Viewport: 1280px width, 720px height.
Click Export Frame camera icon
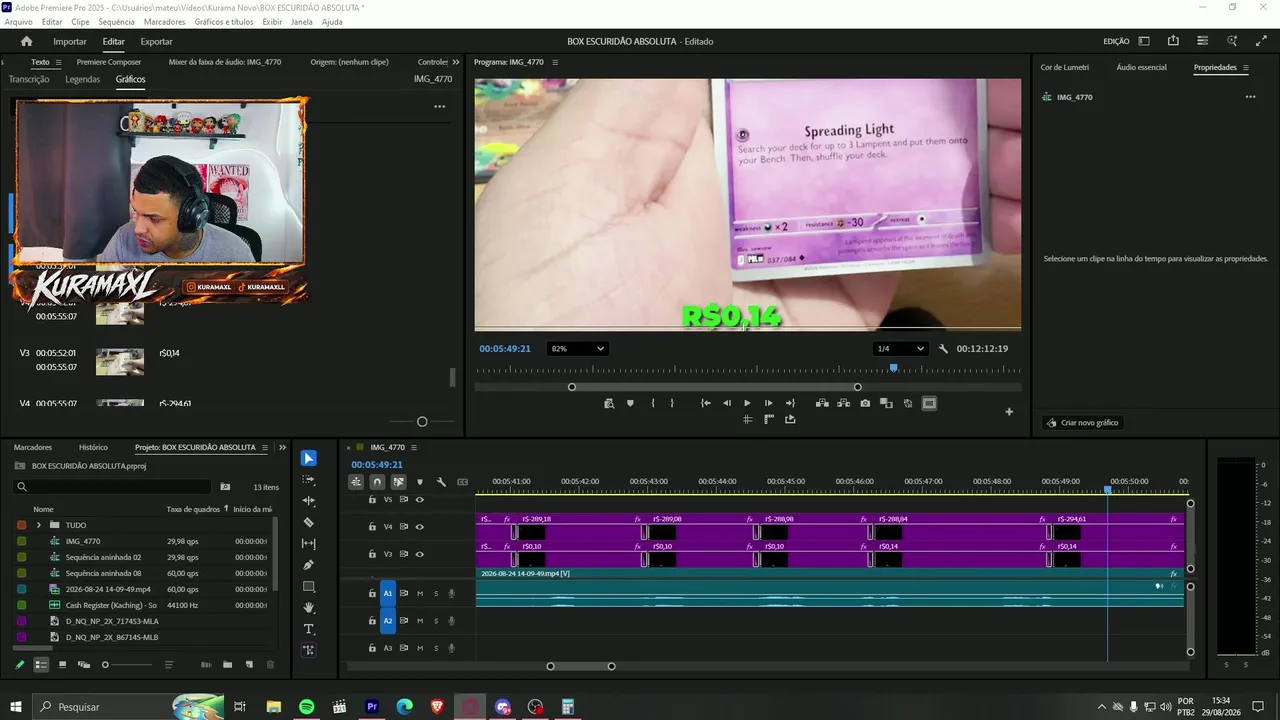click(x=865, y=403)
